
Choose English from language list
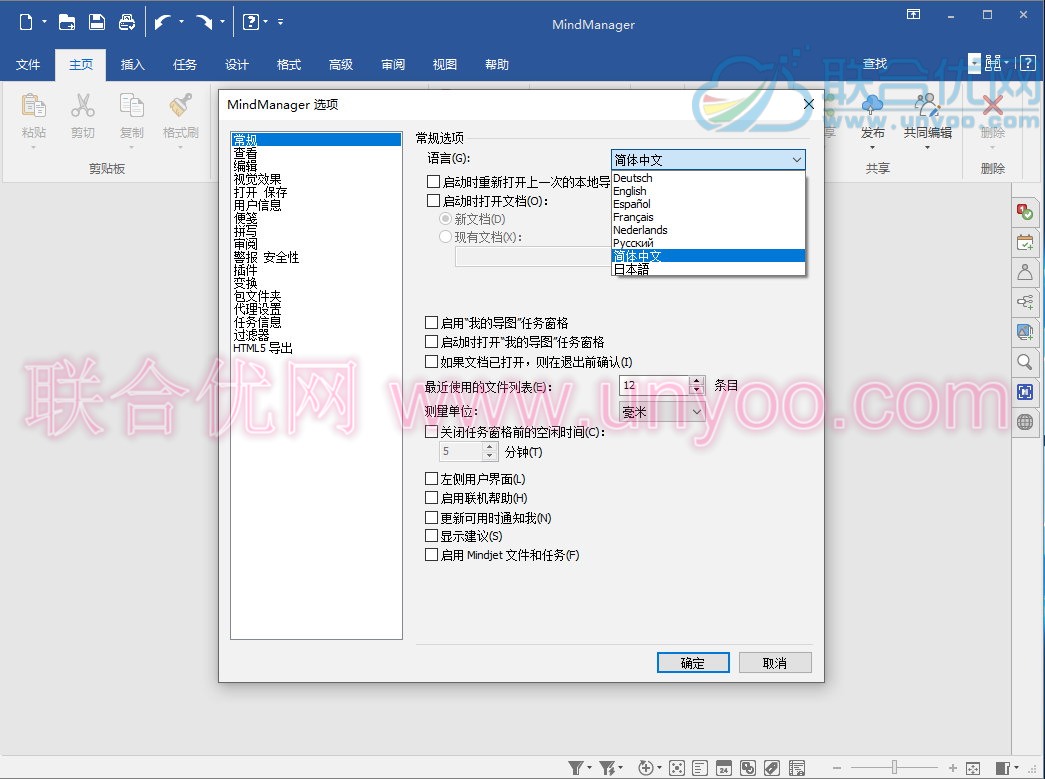pyautogui.click(x=708, y=191)
